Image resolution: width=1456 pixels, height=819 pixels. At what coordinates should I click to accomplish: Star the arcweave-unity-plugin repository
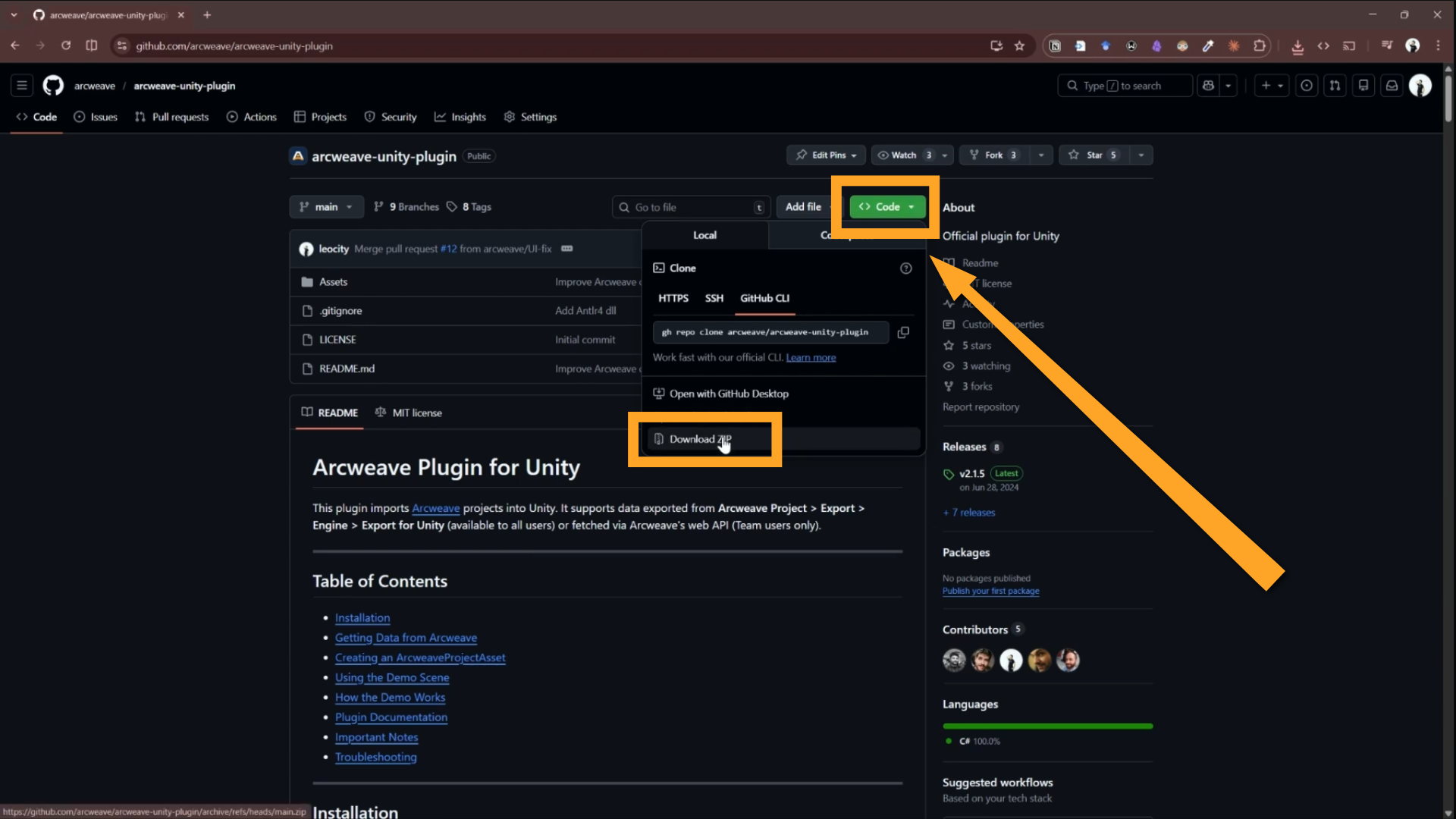point(1094,155)
